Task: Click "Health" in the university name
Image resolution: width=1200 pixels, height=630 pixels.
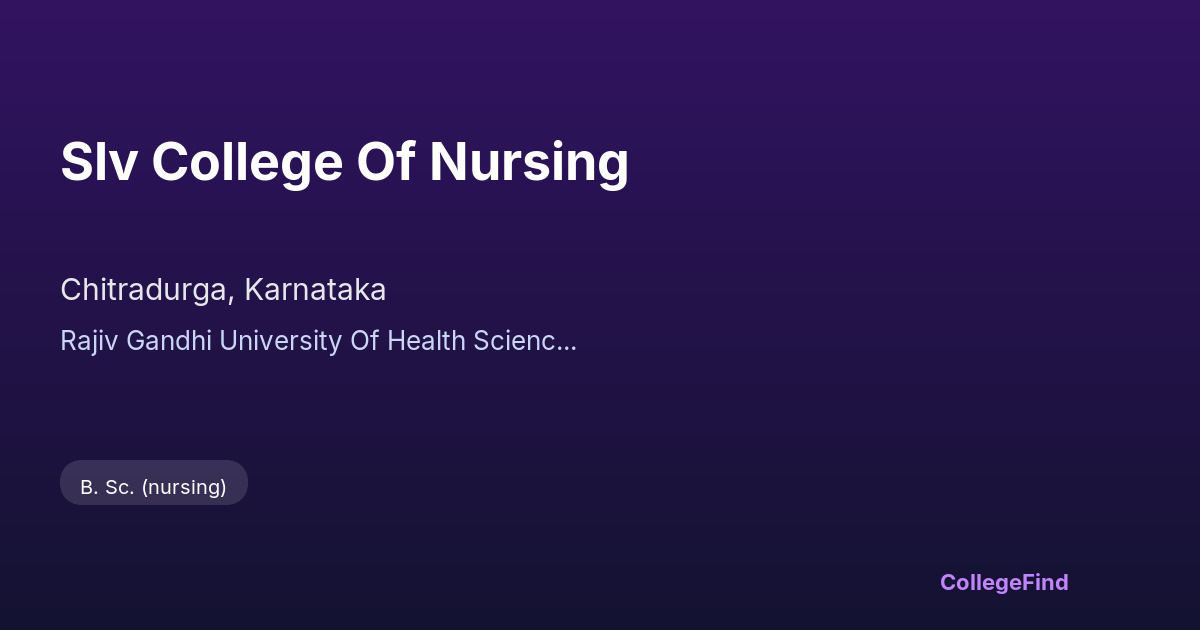Action: pos(427,341)
